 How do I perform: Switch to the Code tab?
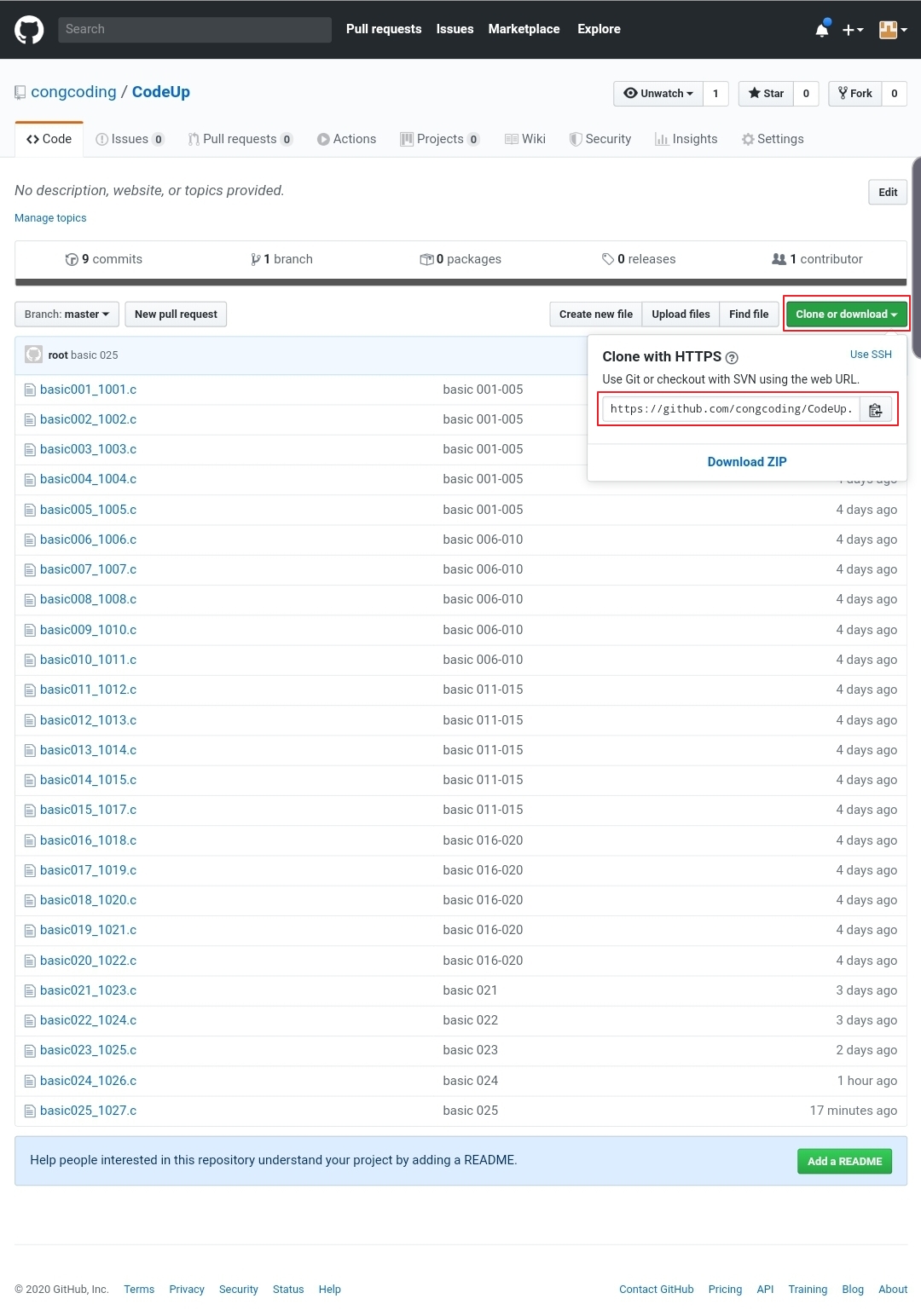49,139
